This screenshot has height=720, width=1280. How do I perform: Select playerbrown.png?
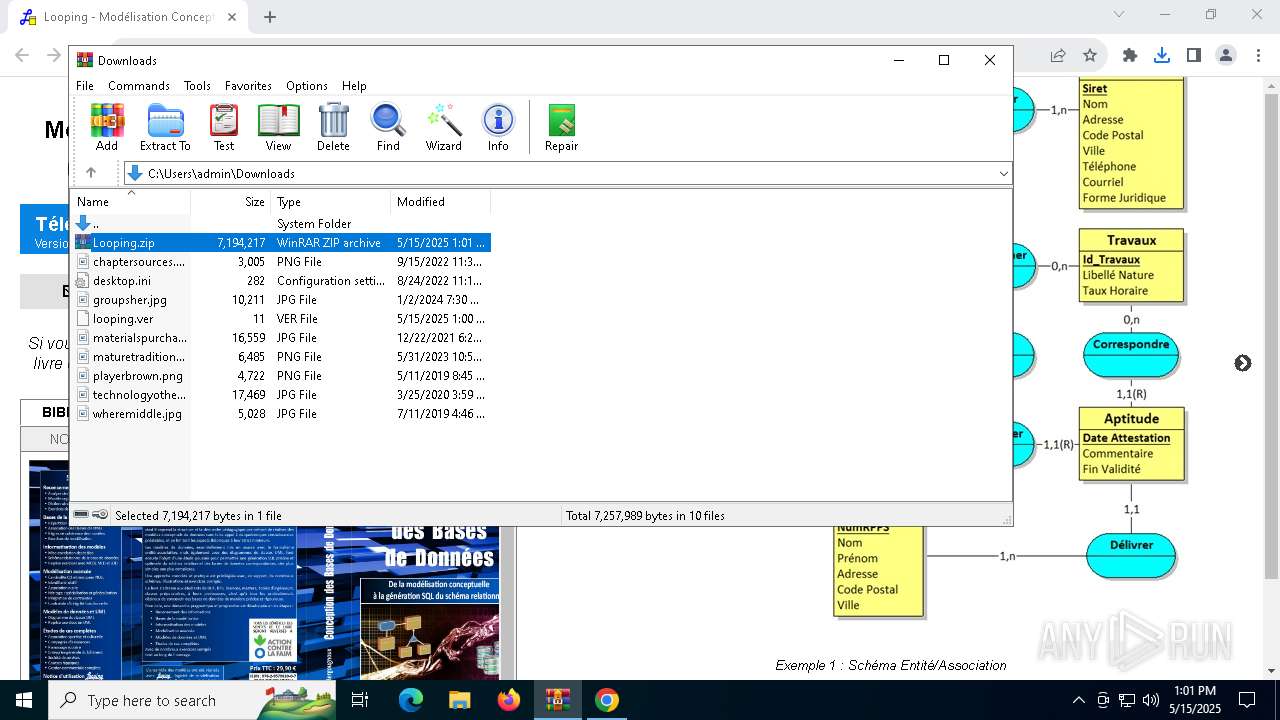tap(280, 376)
